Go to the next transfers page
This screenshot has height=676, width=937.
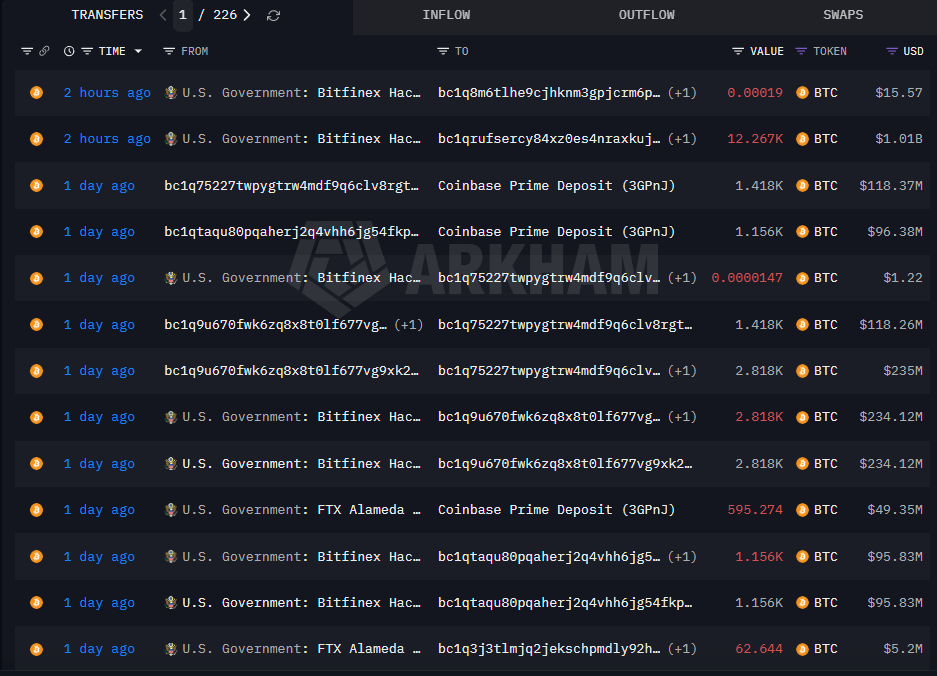pos(247,15)
